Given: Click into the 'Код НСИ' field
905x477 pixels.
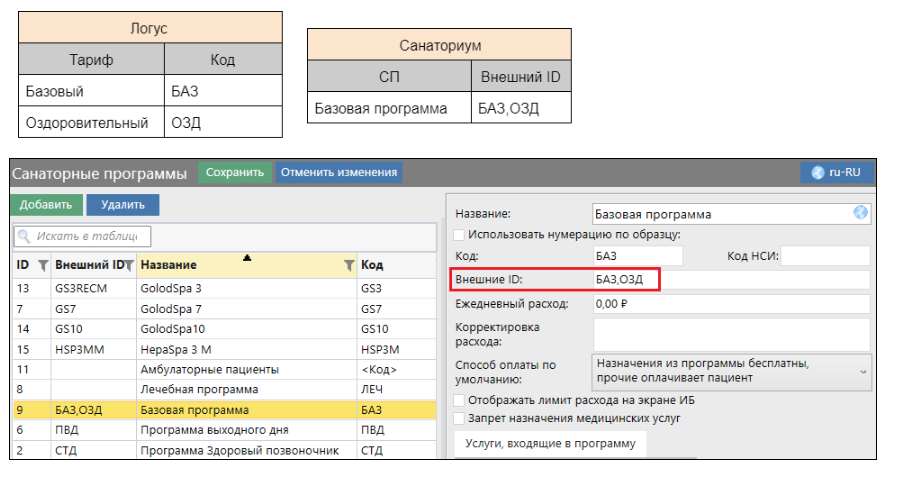Looking at the screenshot, I should pos(825,256).
